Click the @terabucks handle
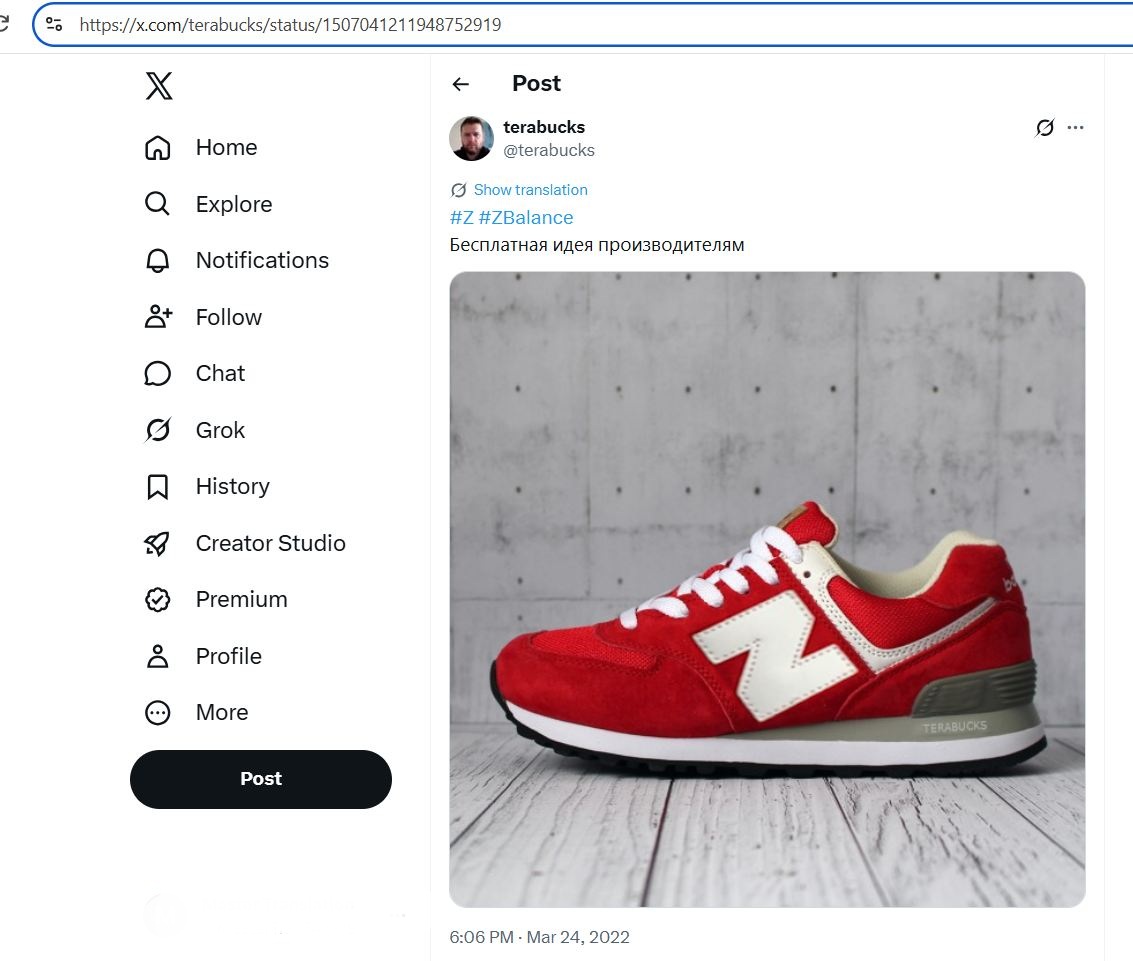This screenshot has width=1133, height=961. 548,150
